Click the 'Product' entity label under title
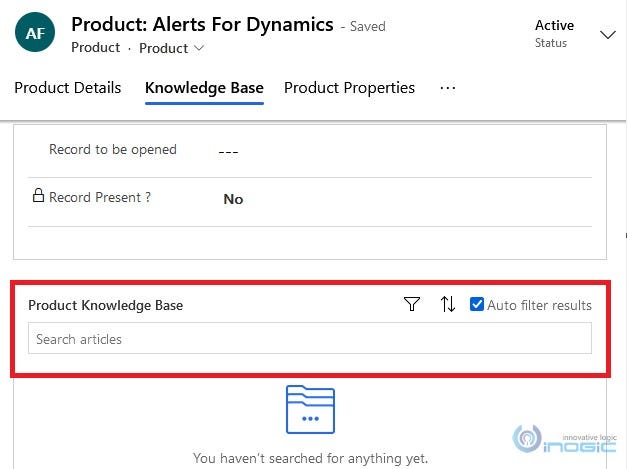 point(96,48)
